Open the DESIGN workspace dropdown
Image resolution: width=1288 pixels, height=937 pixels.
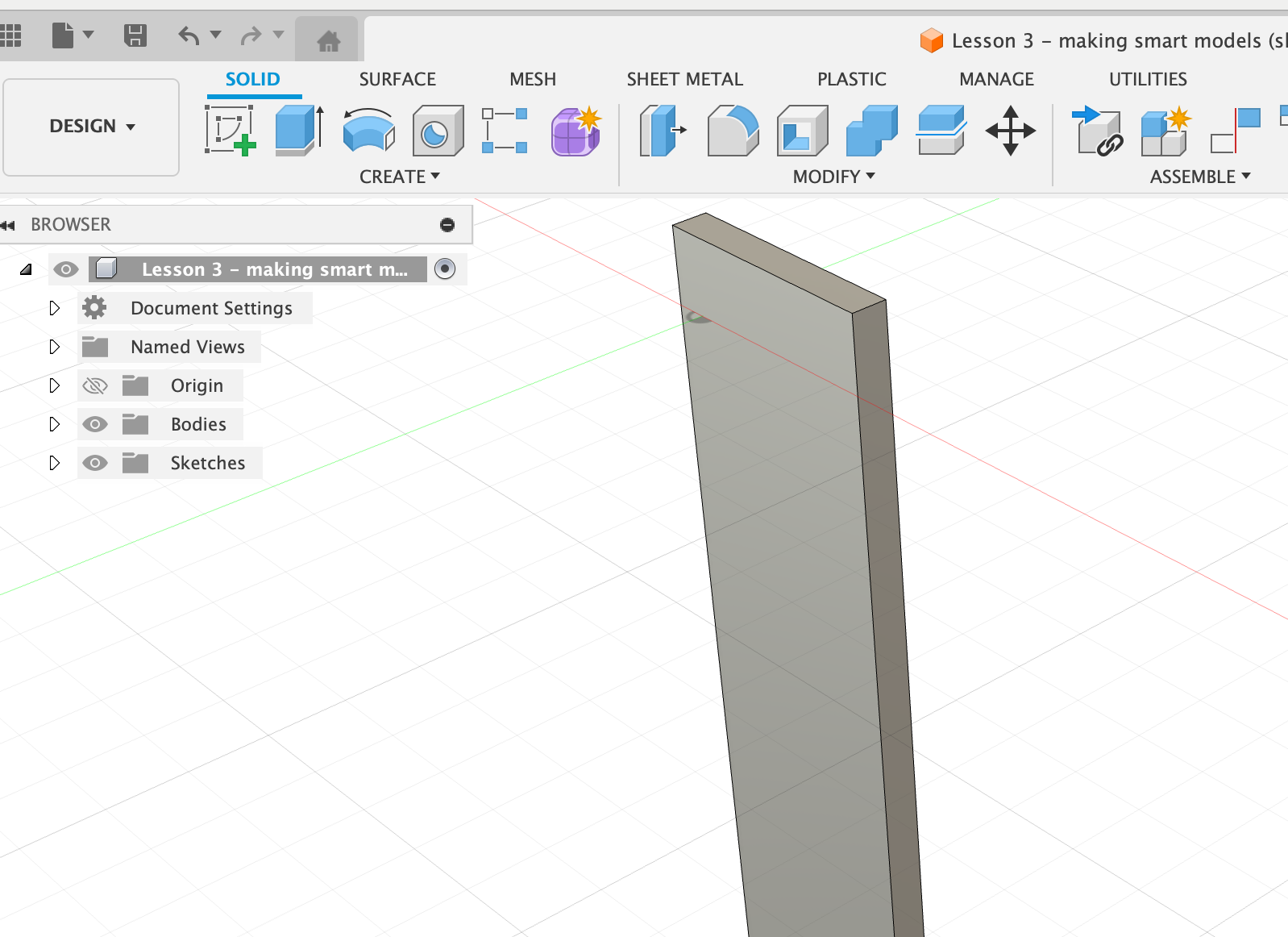[x=91, y=127]
